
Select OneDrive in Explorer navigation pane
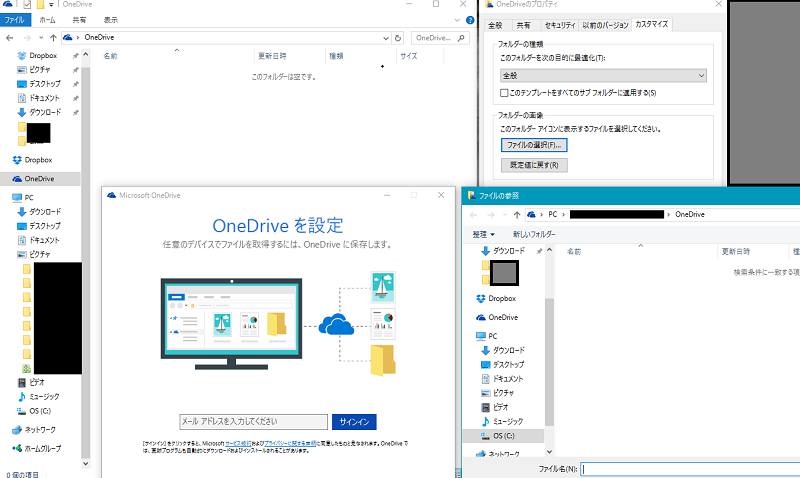coord(39,179)
